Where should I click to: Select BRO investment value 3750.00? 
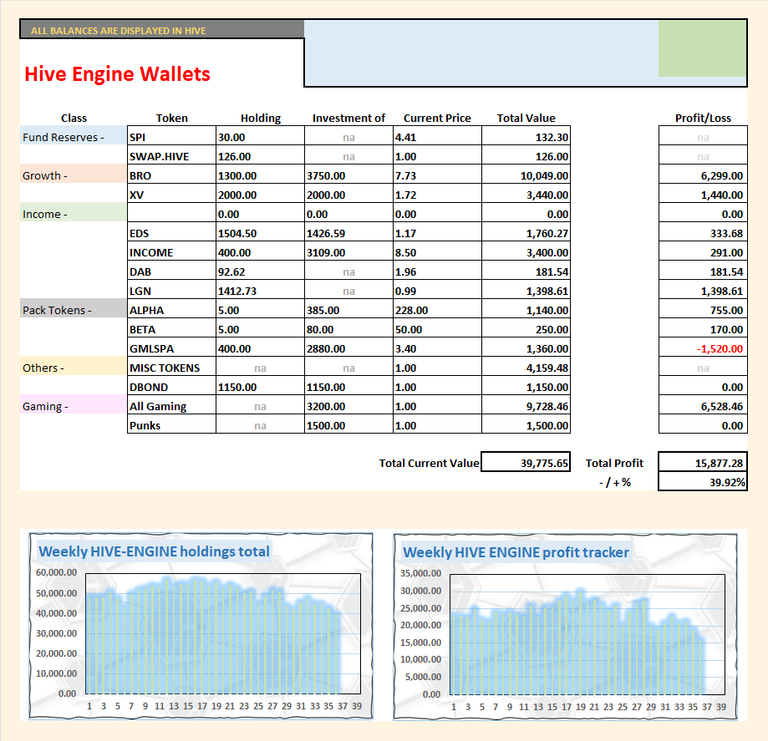click(349, 175)
